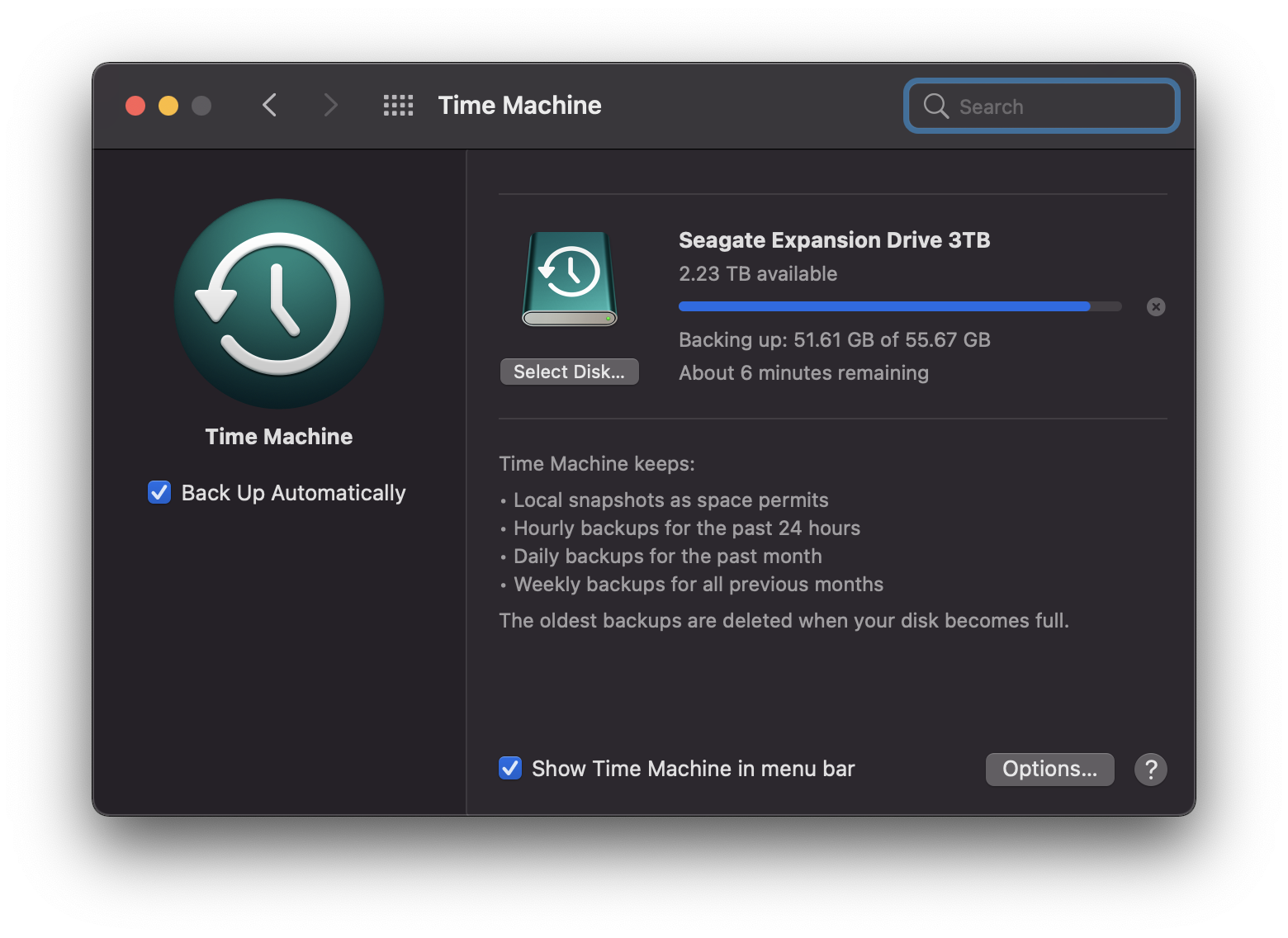Cancel the backup in progress
The width and height of the screenshot is (1288, 938).
[1156, 307]
